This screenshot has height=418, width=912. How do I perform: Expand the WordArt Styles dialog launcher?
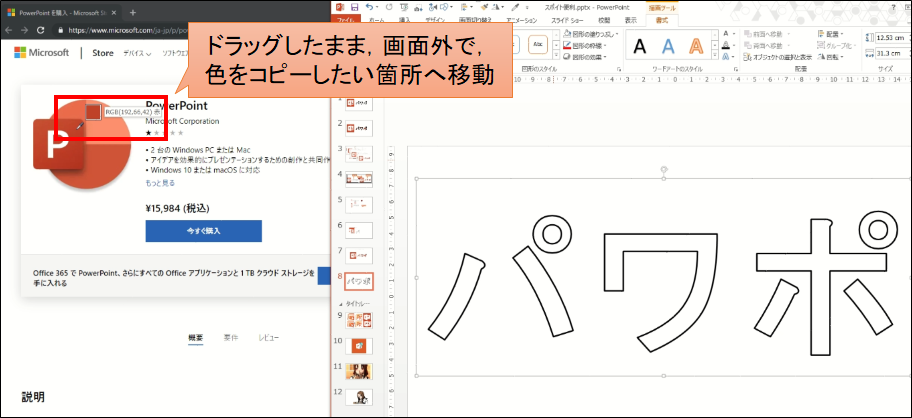(x=735, y=69)
